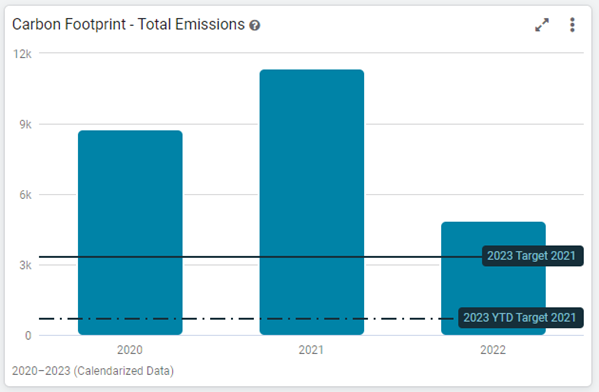The image size is (599, 392).
Task: Click the 0 y-axis label
Action: coord(28,336)
